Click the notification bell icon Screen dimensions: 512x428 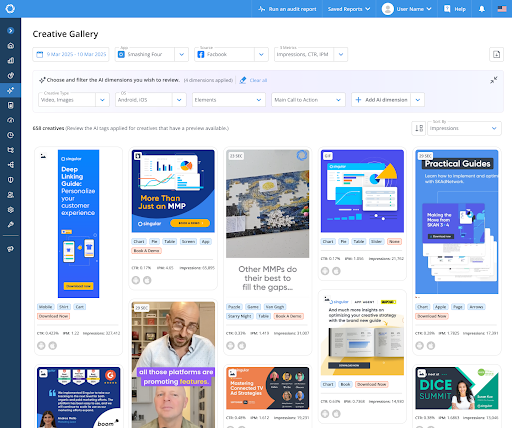(x=482, y=9)
